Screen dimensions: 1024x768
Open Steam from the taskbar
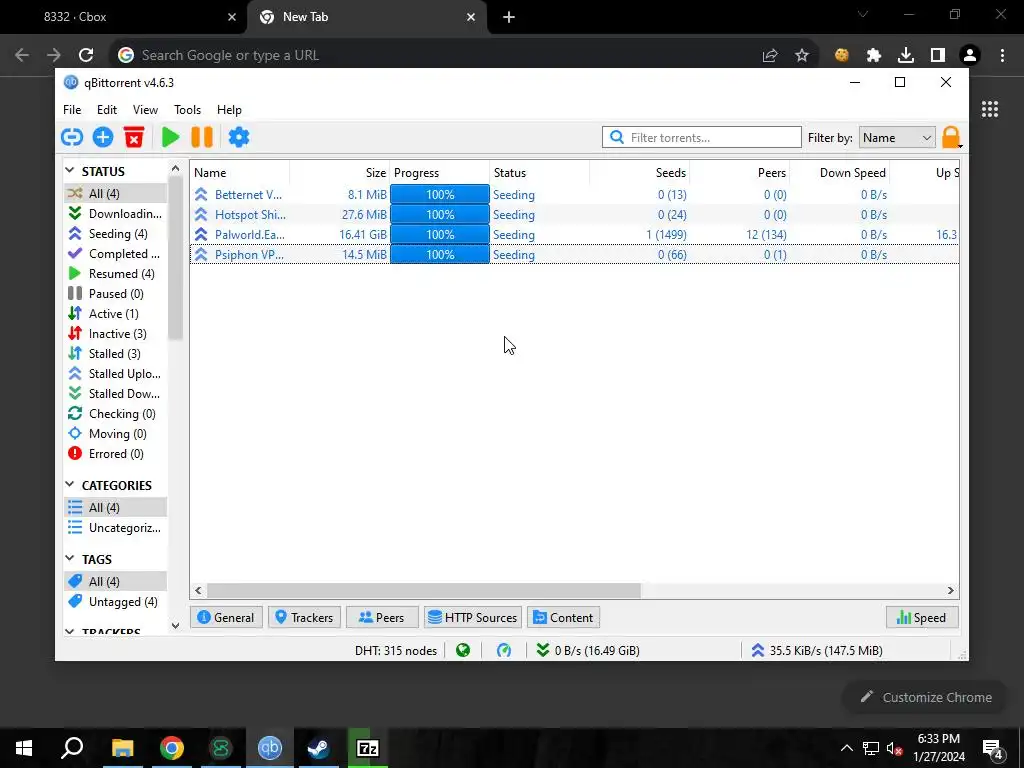point(318,748)
